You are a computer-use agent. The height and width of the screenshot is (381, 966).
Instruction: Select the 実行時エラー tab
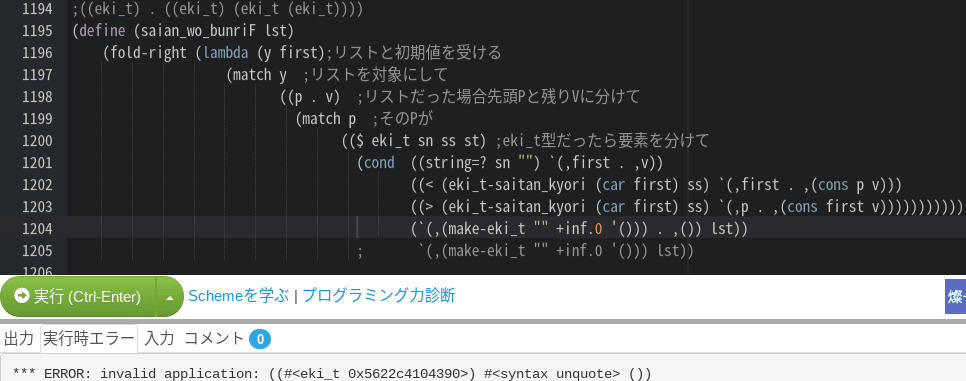click(89, 338)
